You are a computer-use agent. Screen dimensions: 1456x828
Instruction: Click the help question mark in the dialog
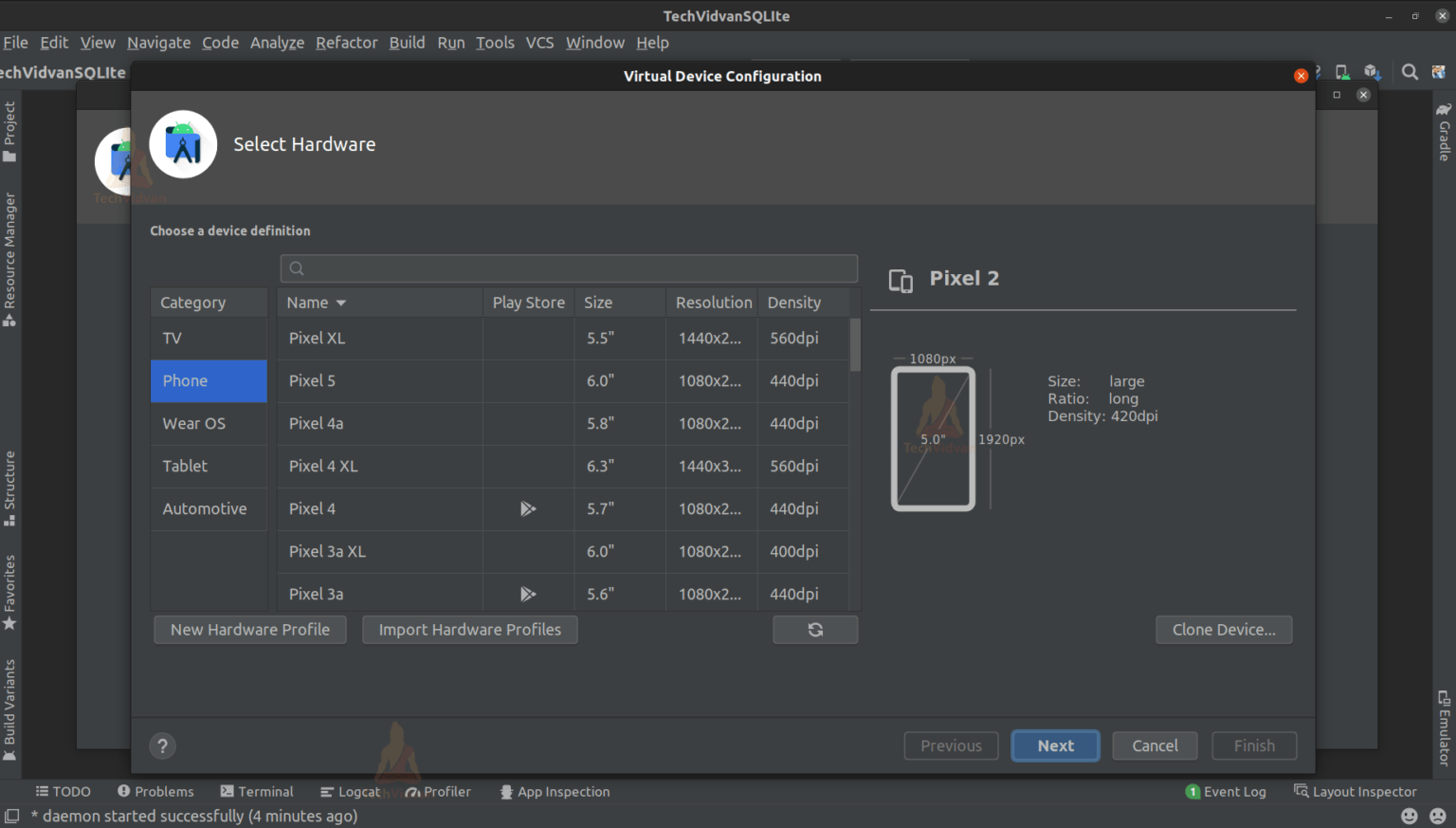[x=162, y=745]
